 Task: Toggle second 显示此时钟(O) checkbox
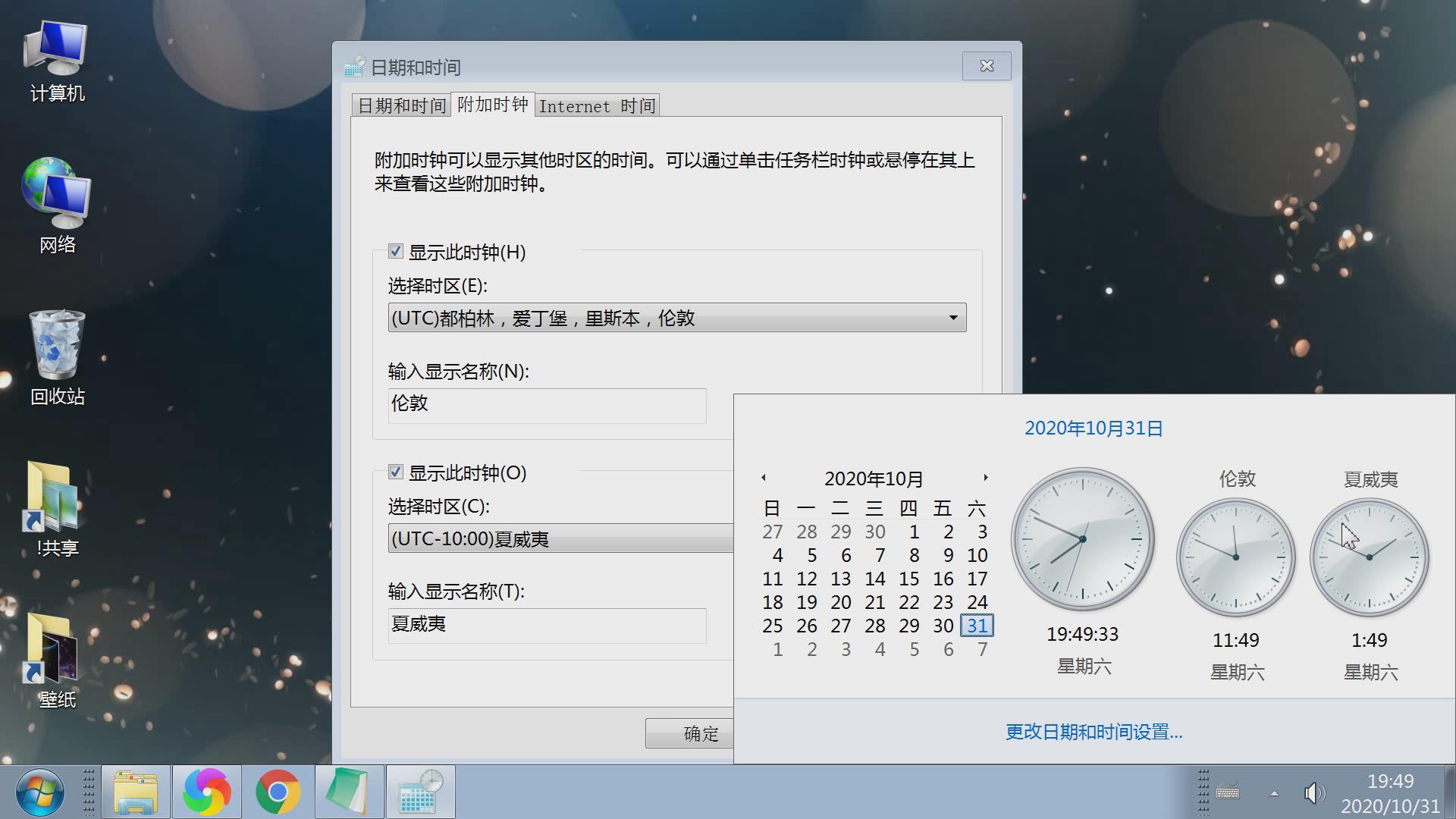[x=395, y=472]
